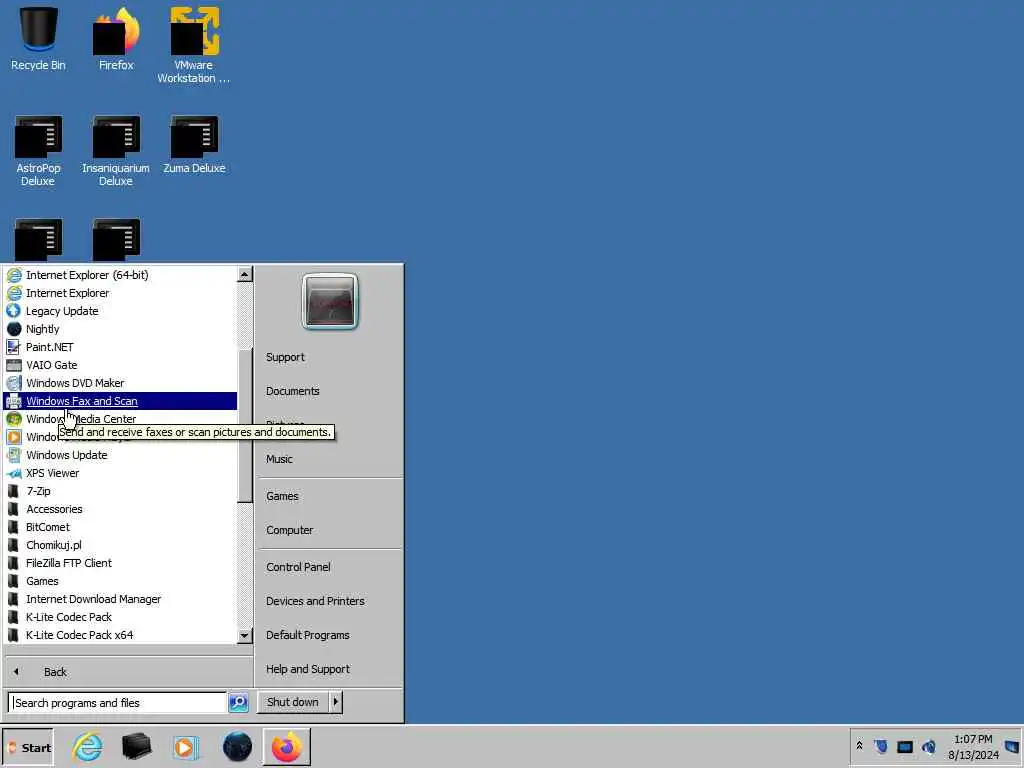Open VAIO Gate from the programs list
Viewport: 1024px width, 768px height.
point(120,365)
